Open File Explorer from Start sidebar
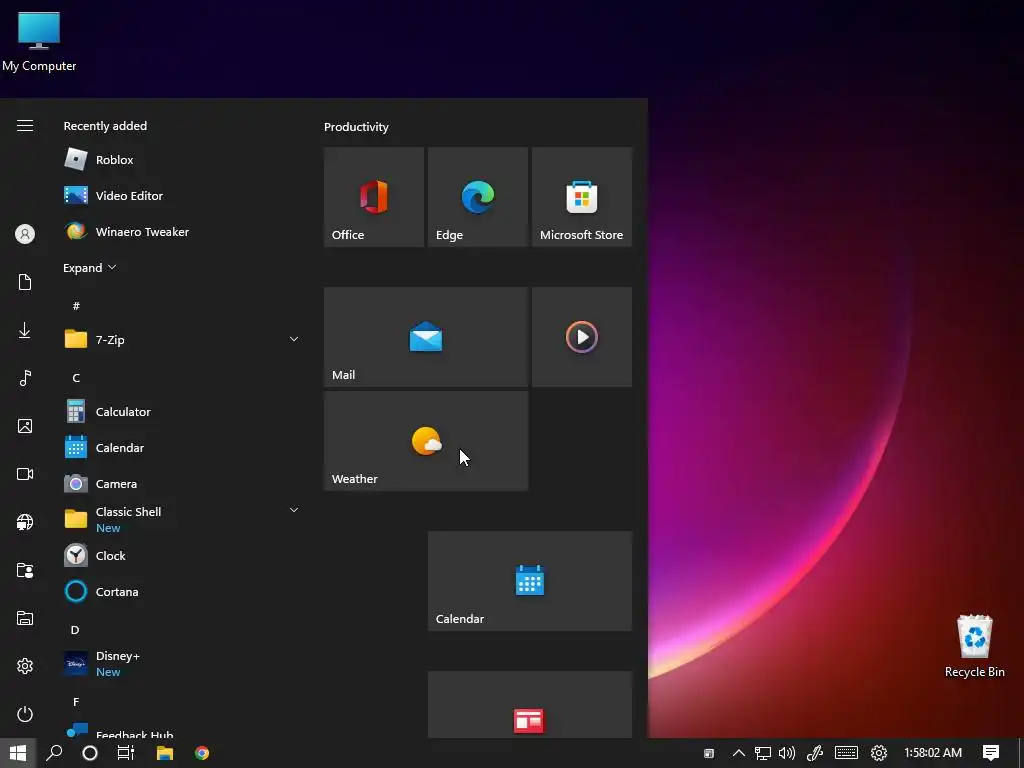 [25, 618]
